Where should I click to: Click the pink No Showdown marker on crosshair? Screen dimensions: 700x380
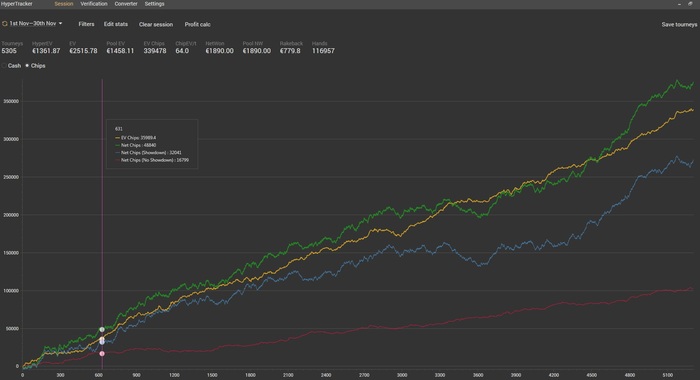click(102, 354)
